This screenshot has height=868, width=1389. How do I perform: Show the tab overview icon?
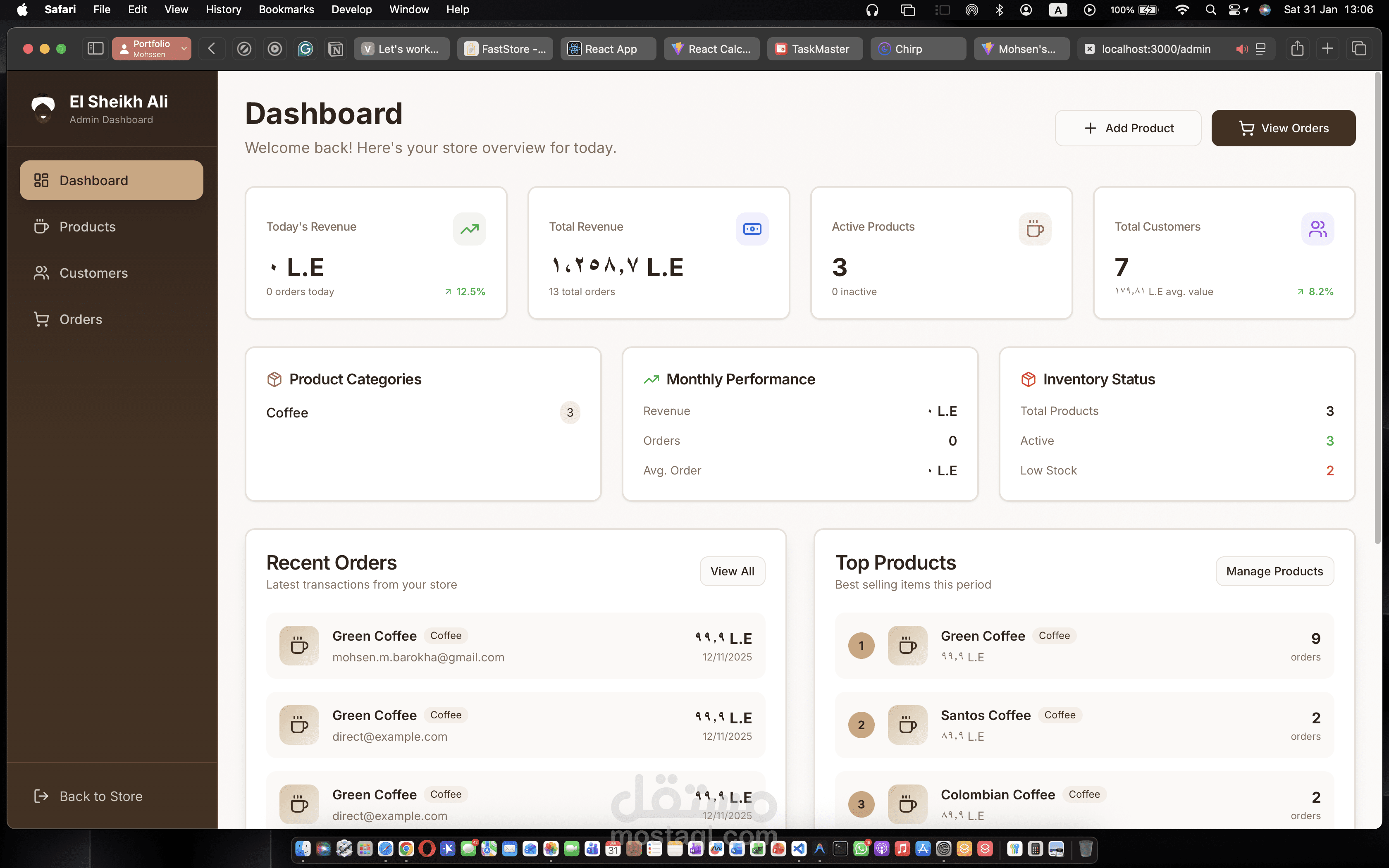(1358, 49)
